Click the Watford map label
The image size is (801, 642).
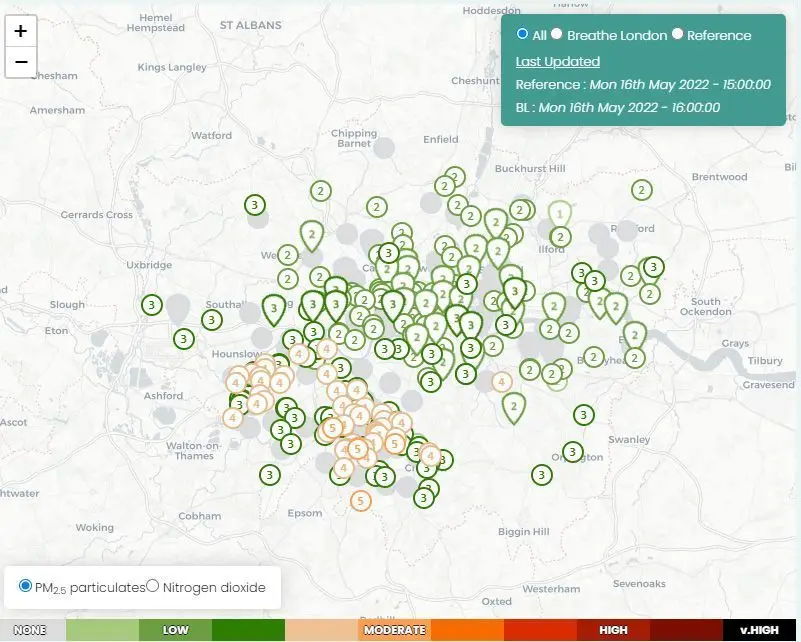[x=211, y=135]
